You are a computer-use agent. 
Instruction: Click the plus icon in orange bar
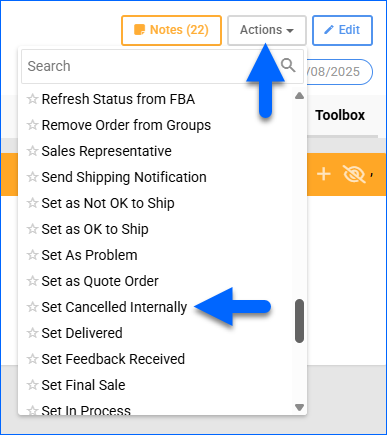click(x=324, y=174)
